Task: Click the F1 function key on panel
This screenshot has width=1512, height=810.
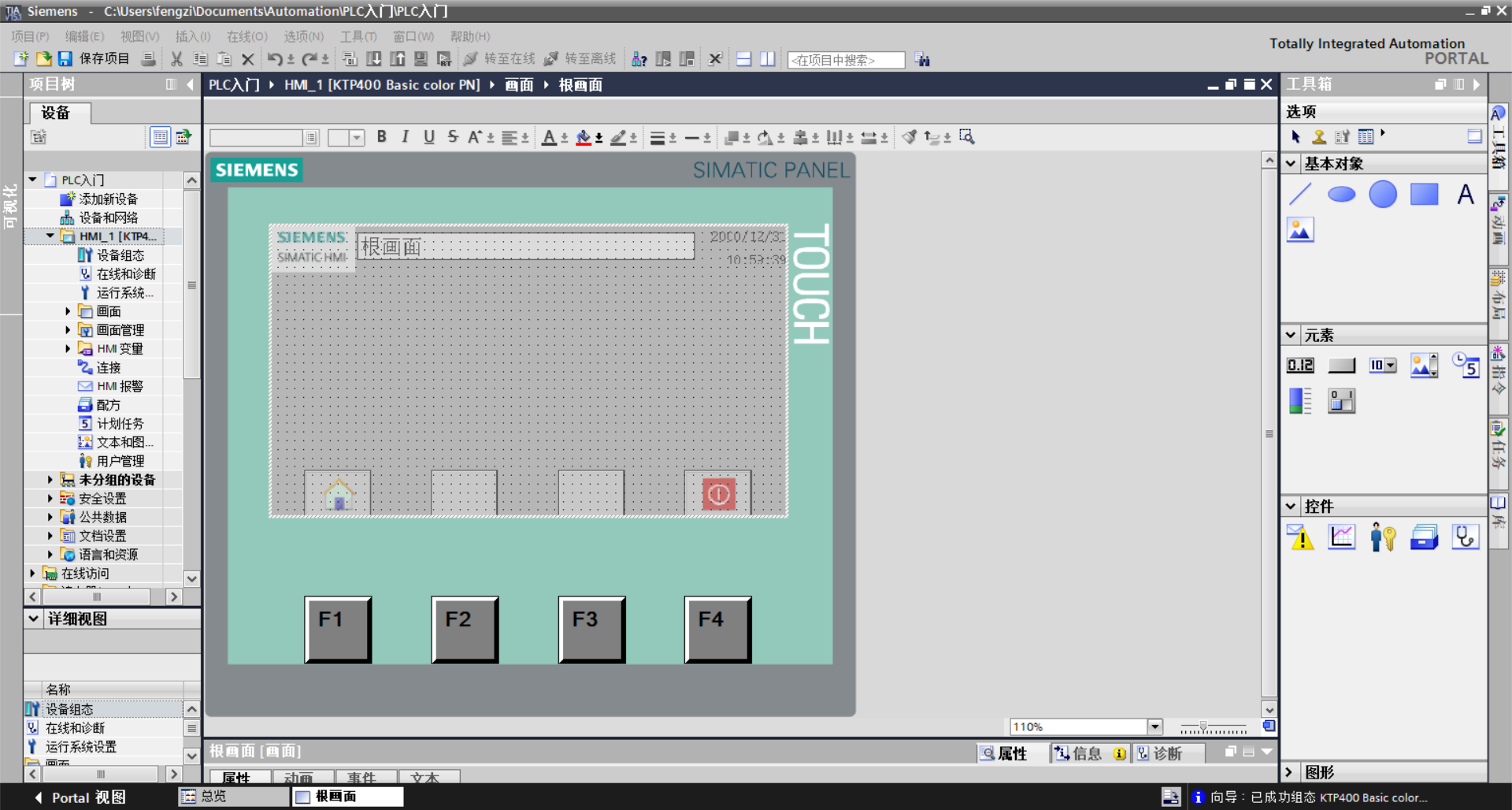Action: [x=338, y=629]
